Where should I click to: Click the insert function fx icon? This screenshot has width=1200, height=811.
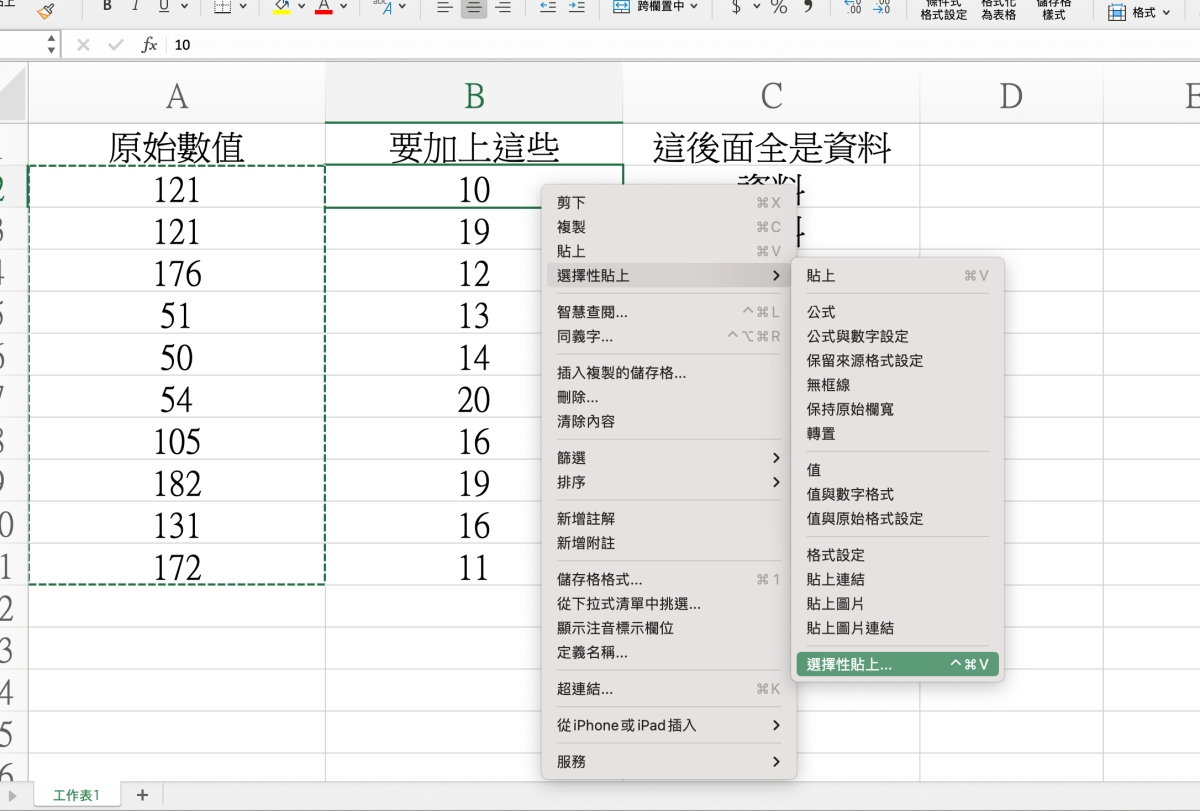click(149, 45)
